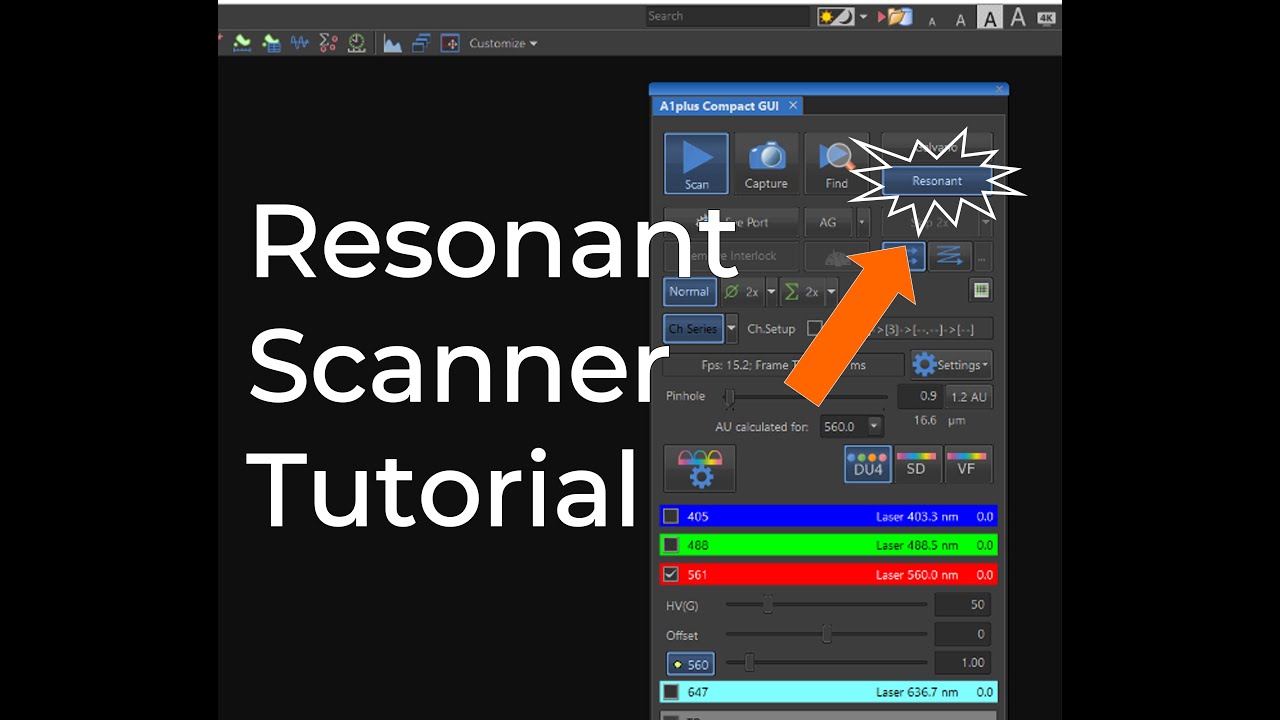Adjust the HV(G) slider
The height and width of the screenshot is (720, 1280).
pyautogui.click(x=767, y=605)
